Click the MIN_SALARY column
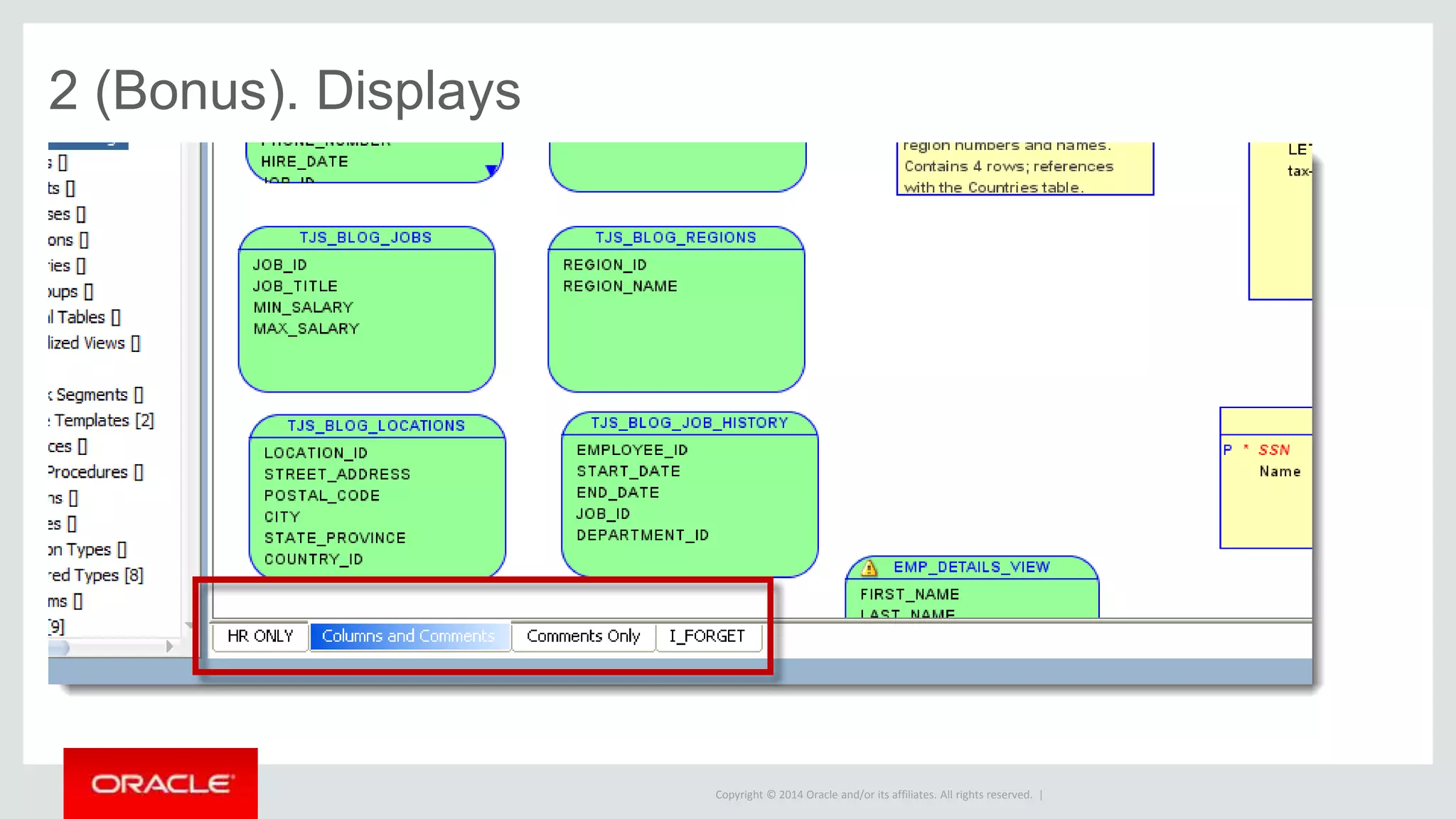This screenshot has width=1456, height=819. point(303,308)
